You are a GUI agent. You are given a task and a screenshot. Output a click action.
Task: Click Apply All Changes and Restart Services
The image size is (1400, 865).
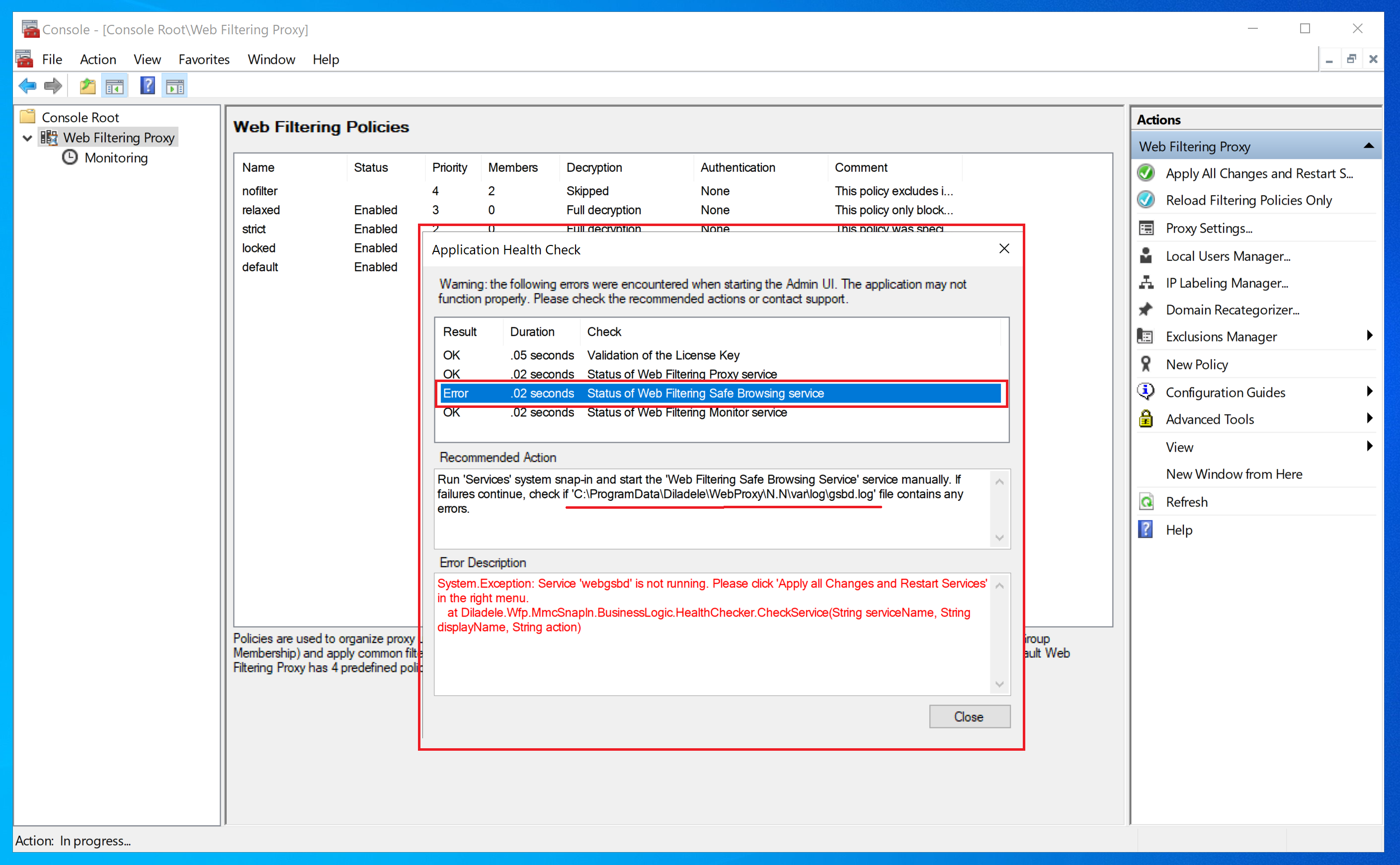tap(1259, 173)
